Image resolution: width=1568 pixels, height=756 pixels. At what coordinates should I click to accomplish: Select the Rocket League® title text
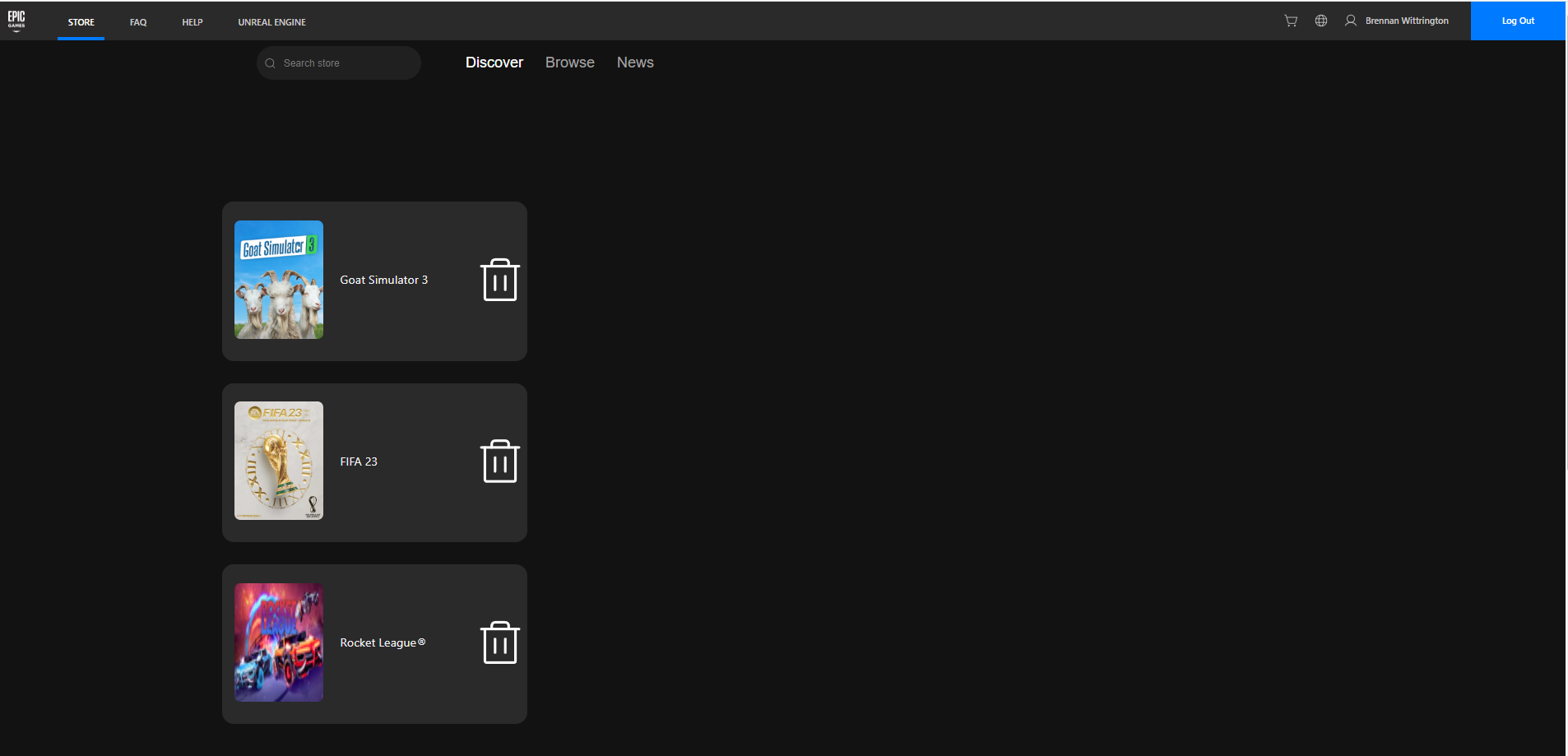point(383,642)
